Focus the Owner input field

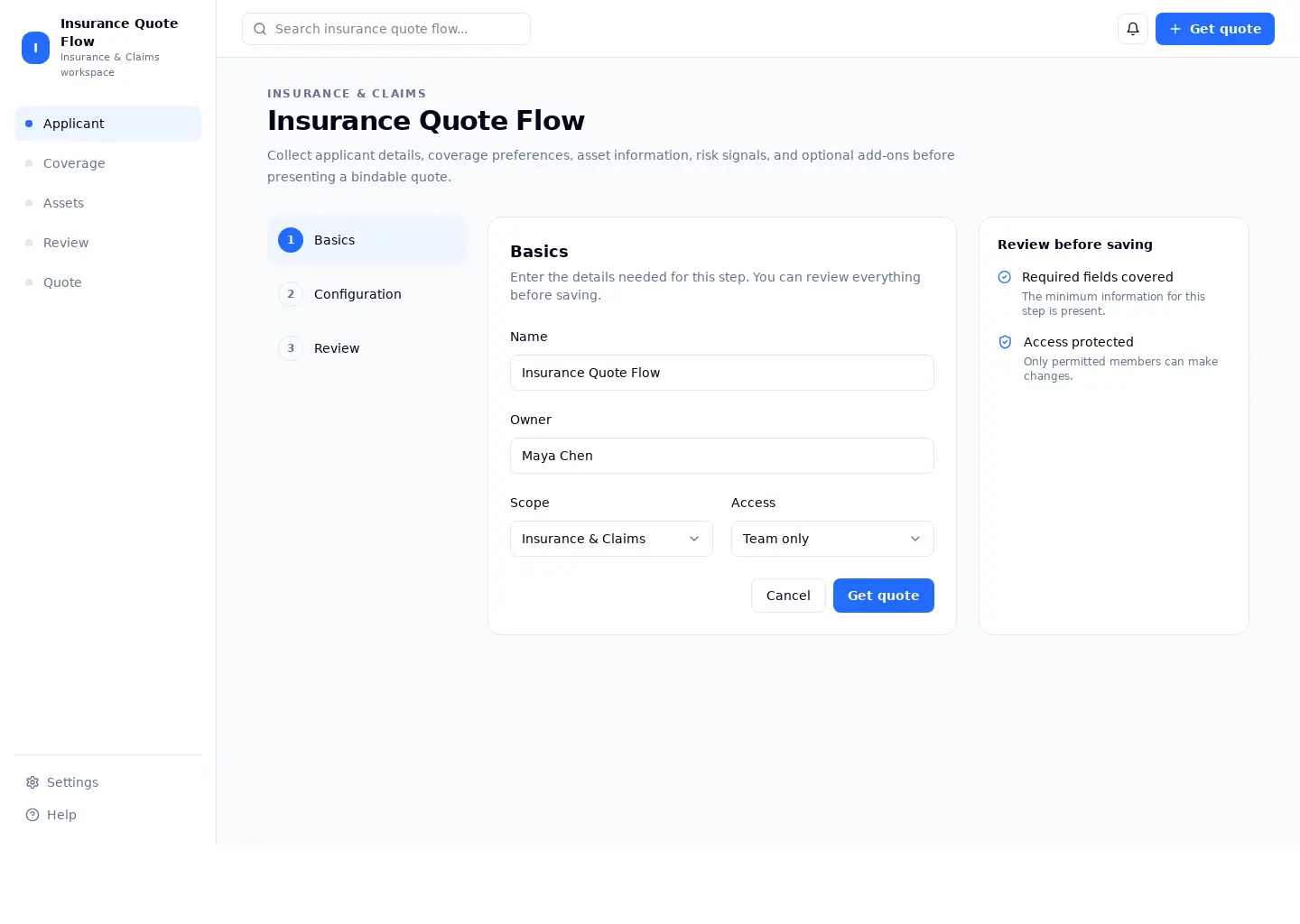coord(722,456)
